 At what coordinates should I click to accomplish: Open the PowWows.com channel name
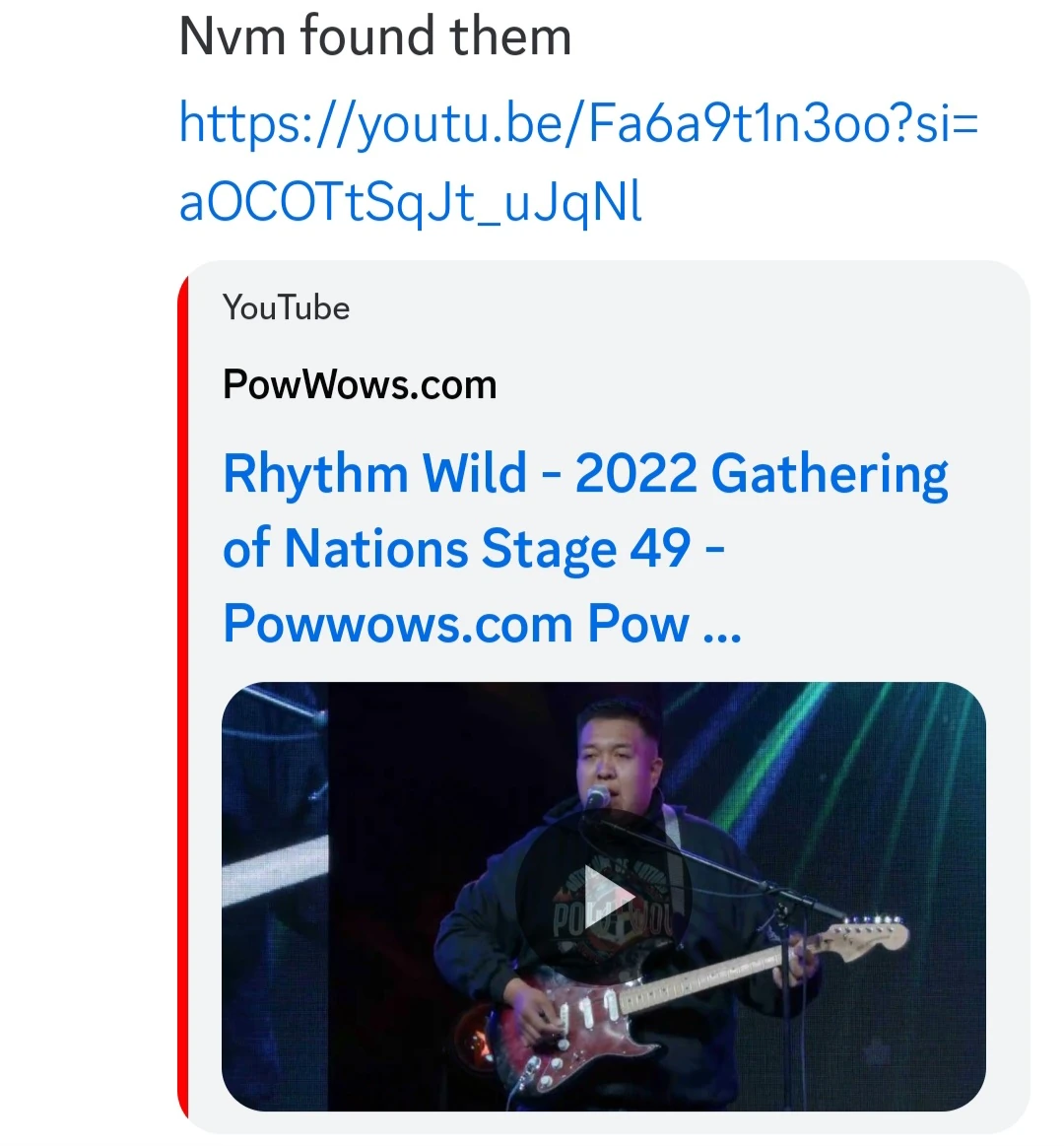click(x=360, y=384)
